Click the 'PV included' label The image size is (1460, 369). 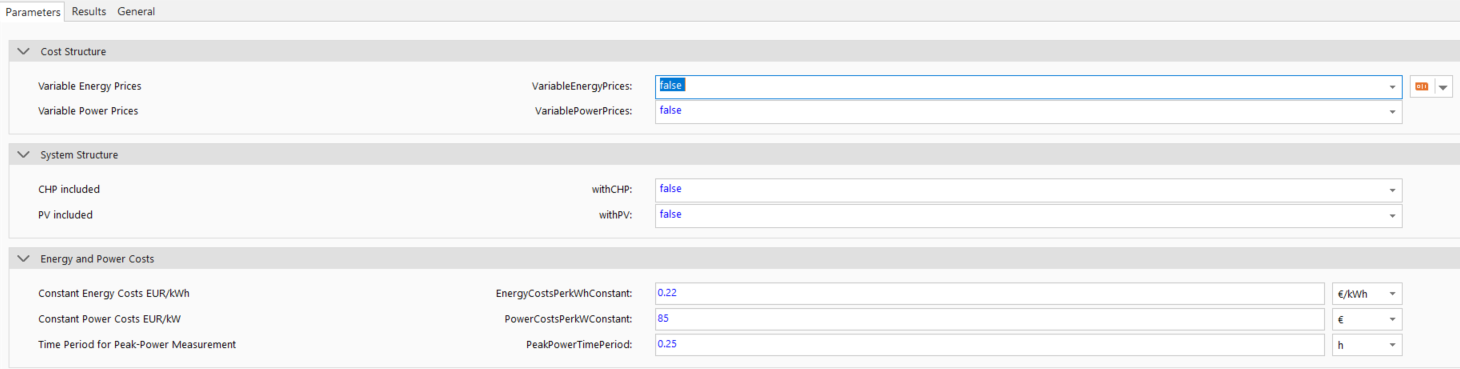click(x=65, y=215)
